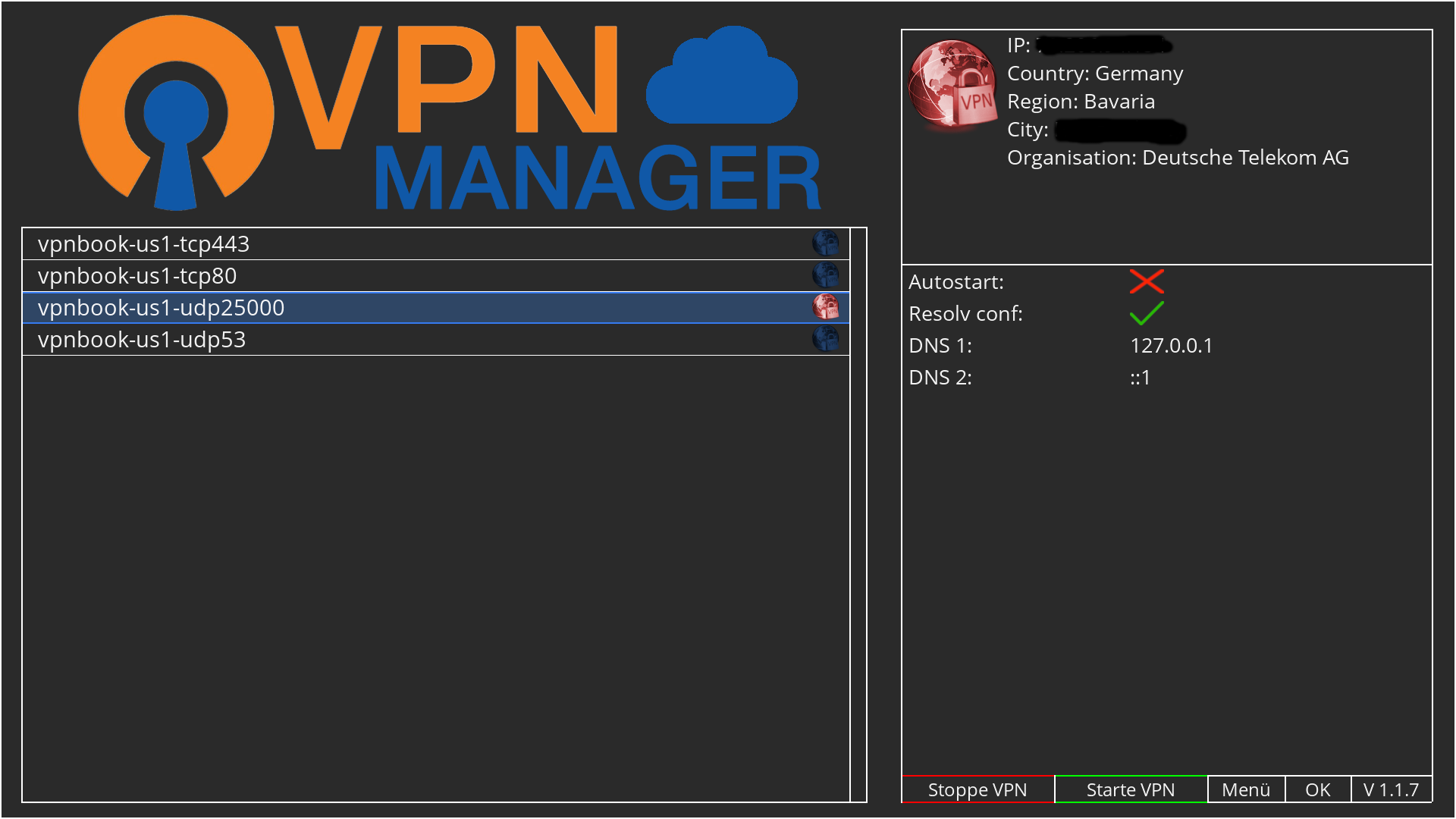Click the V 1.1.7 version label
1456x819 pixels.
point(1391,789)
